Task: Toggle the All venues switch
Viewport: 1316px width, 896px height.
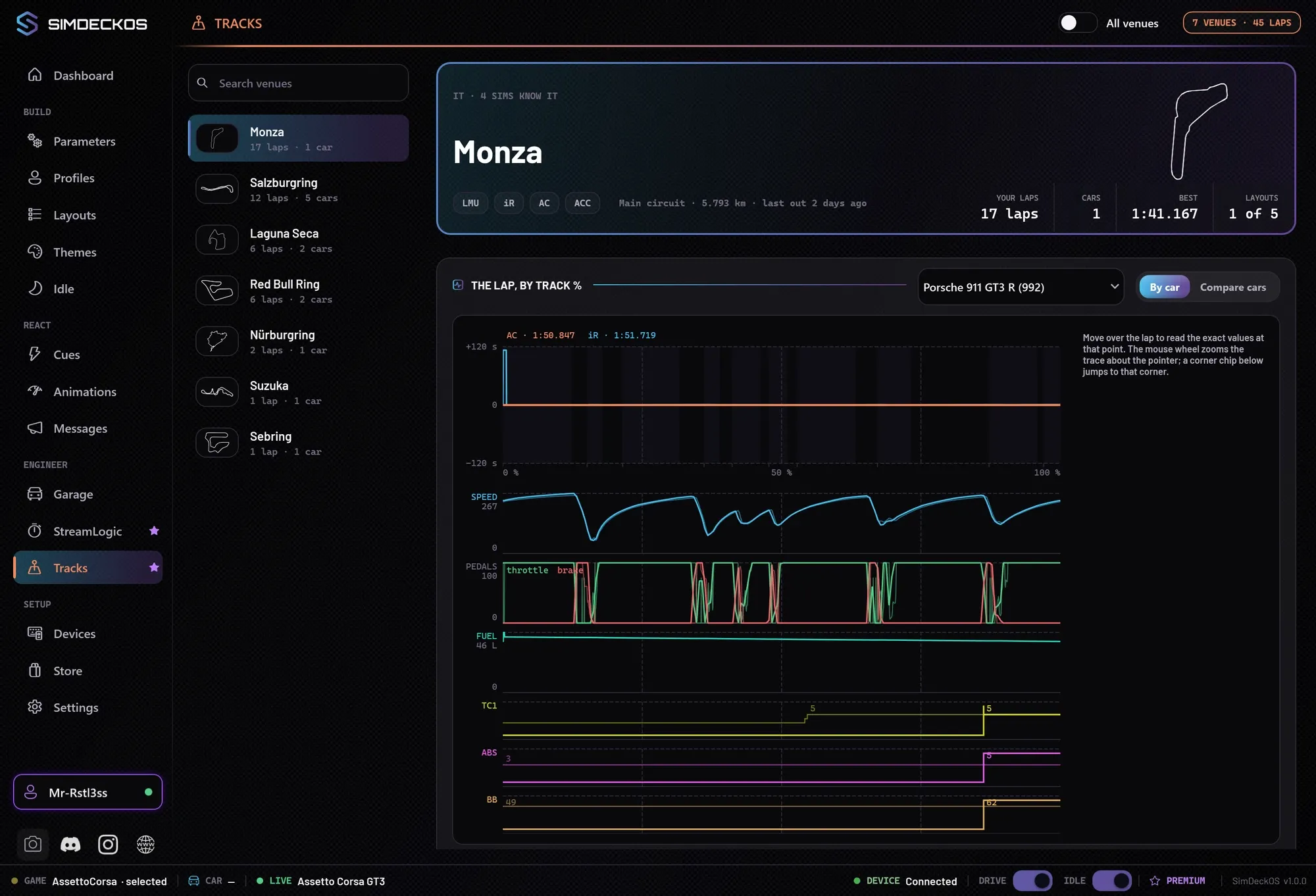Action: (x=1077, y=23)
